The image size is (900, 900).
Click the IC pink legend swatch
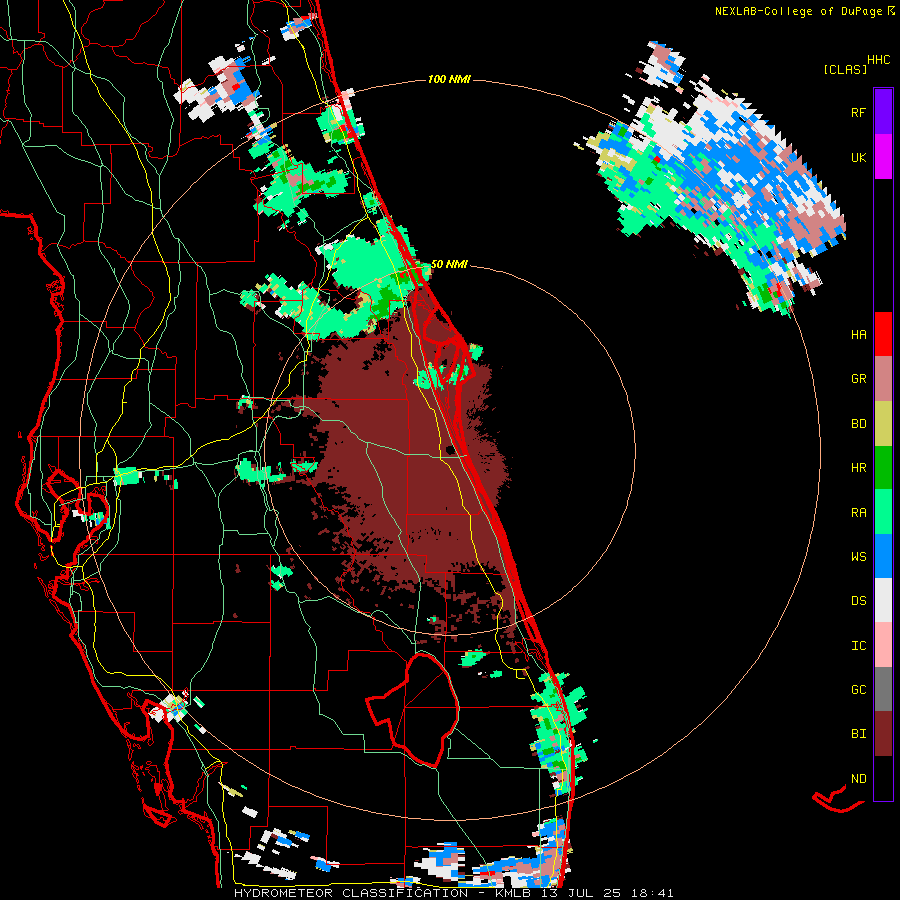tap(883, 645)
